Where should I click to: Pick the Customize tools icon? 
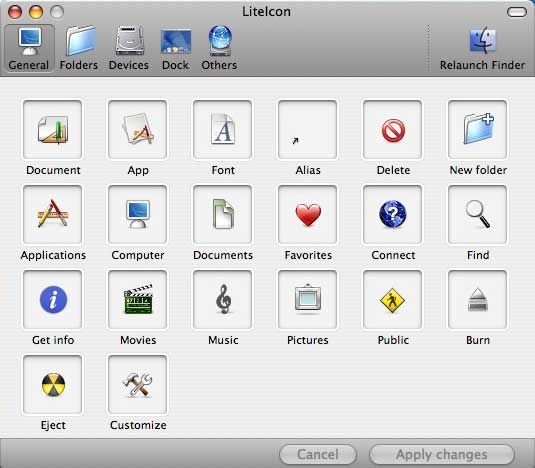click(x=138, y=385)
